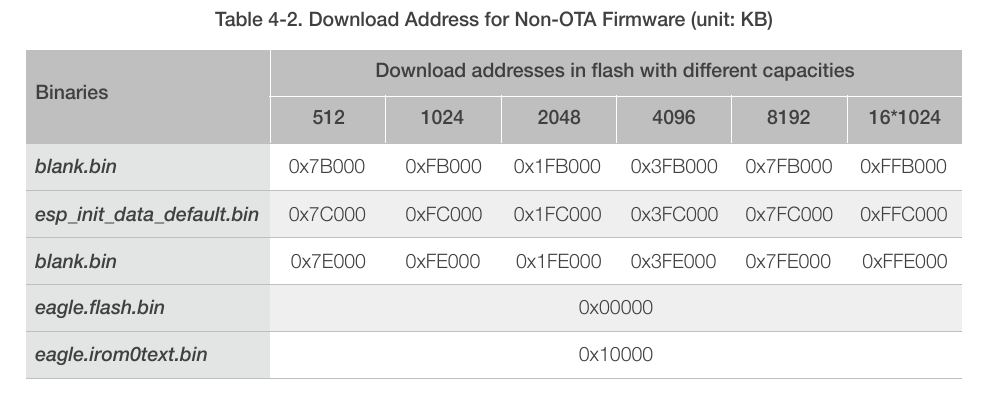Screen dimensions: 986x393
Task: Click the 0x1FE000 address cell
Action: coord(558,262)
